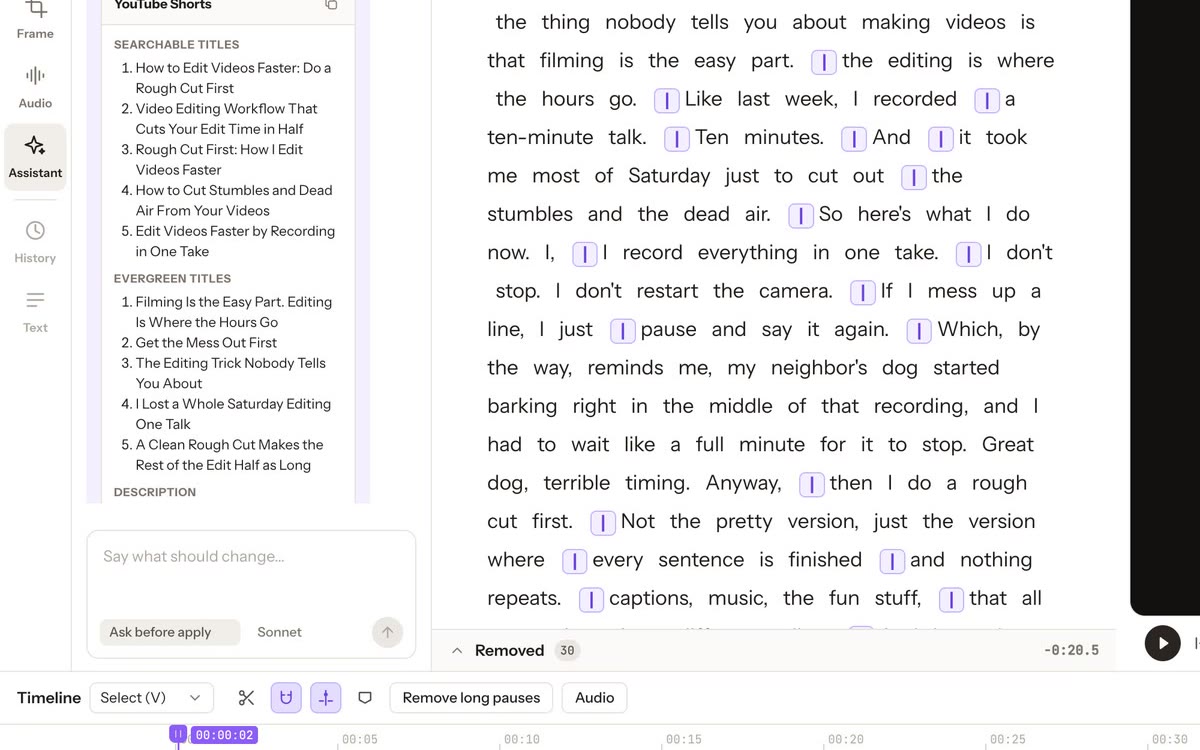The image size is (1200, 750).
Task: Click the SEARCHABLE TITLES heading
Action: (x=176, y=45)
